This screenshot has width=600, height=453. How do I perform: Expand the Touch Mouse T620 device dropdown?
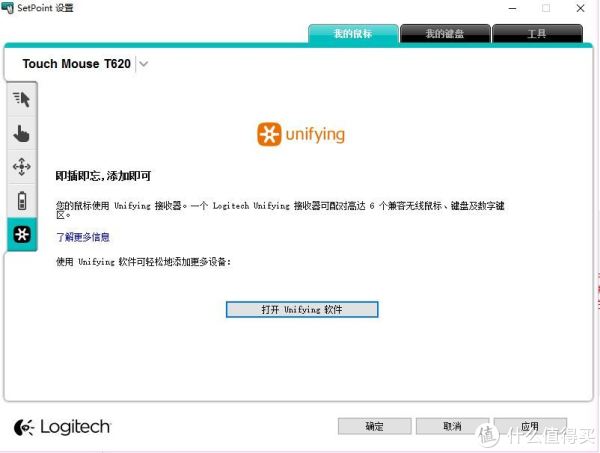click(143, 64)
